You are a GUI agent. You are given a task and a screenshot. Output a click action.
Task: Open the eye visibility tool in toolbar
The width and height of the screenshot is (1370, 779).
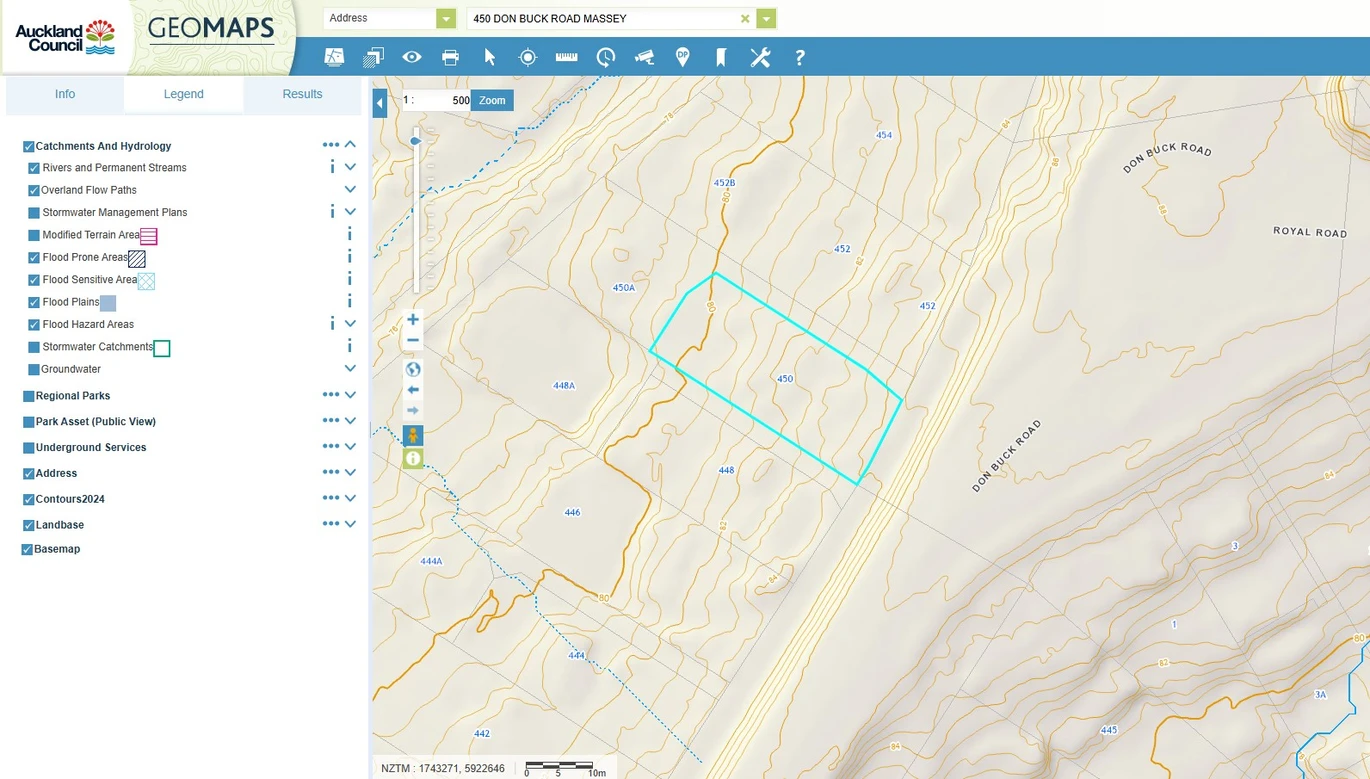412,57
